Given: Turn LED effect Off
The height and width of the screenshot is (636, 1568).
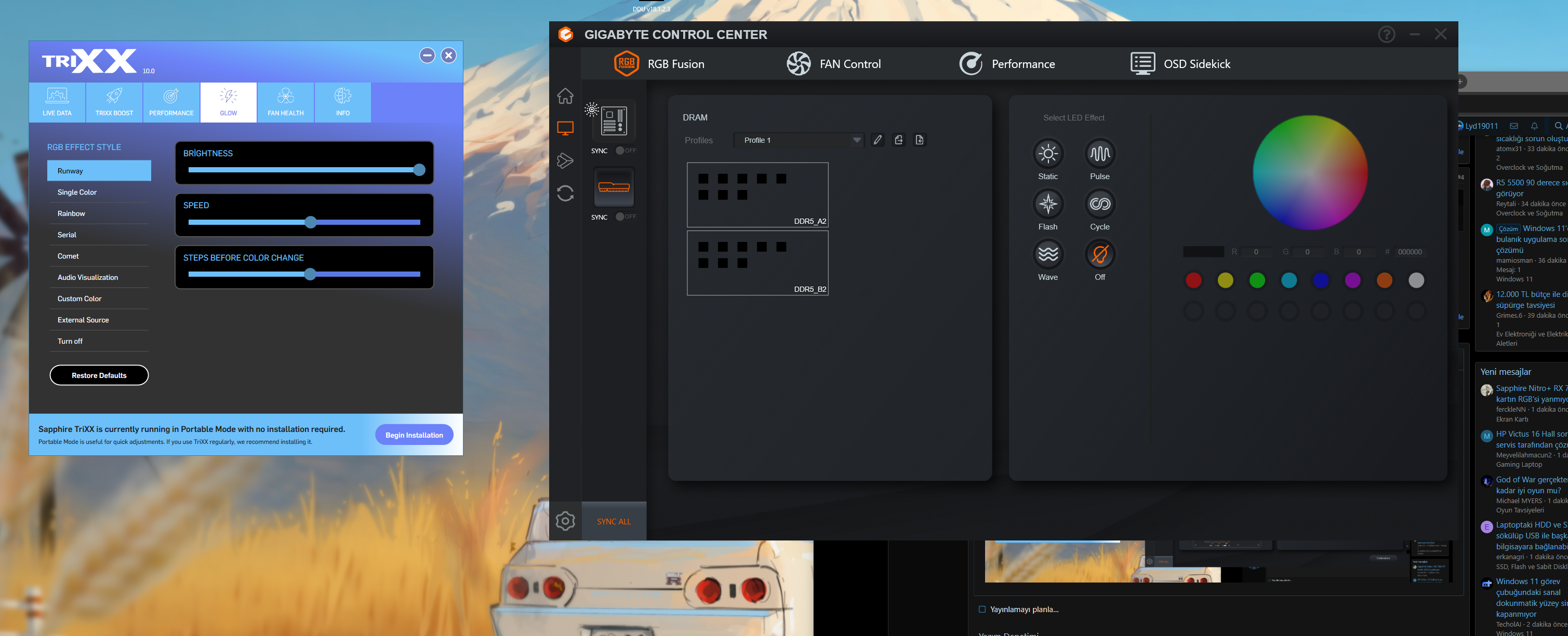Looking at the screenshot, I should (x=1099, y=254).
